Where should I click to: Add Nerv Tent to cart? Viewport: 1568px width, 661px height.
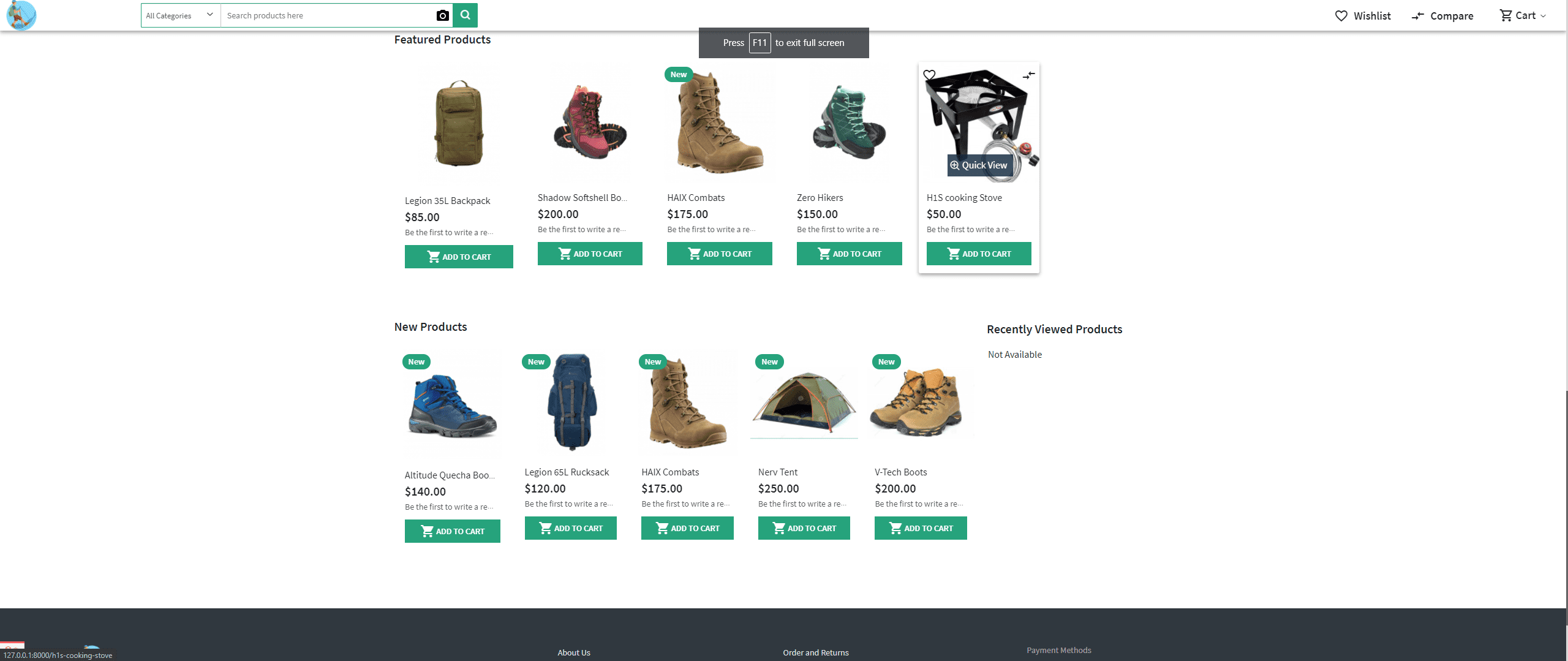[804, 528]
